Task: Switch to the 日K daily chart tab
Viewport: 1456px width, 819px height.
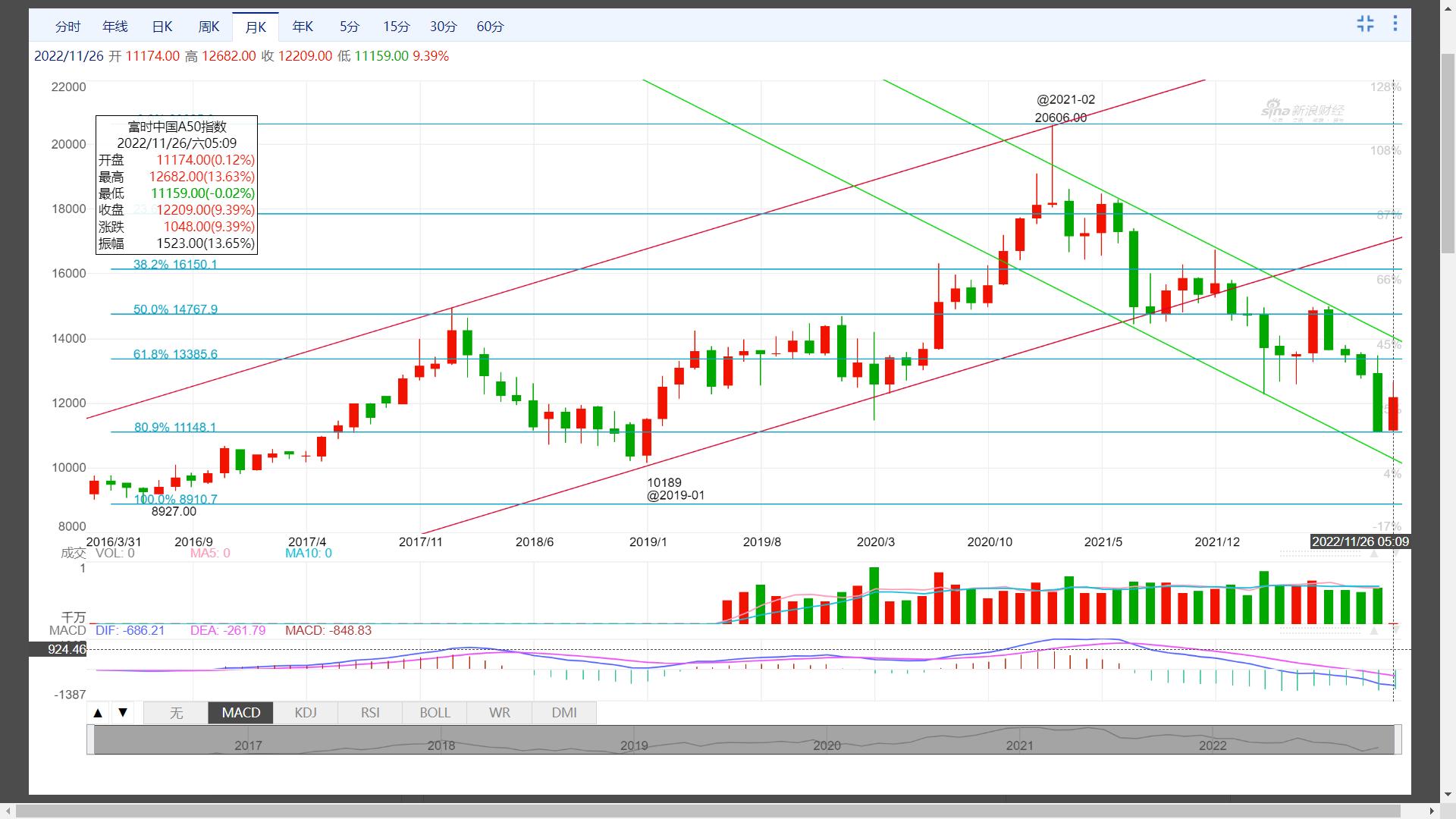Action: tap(162, 27)
